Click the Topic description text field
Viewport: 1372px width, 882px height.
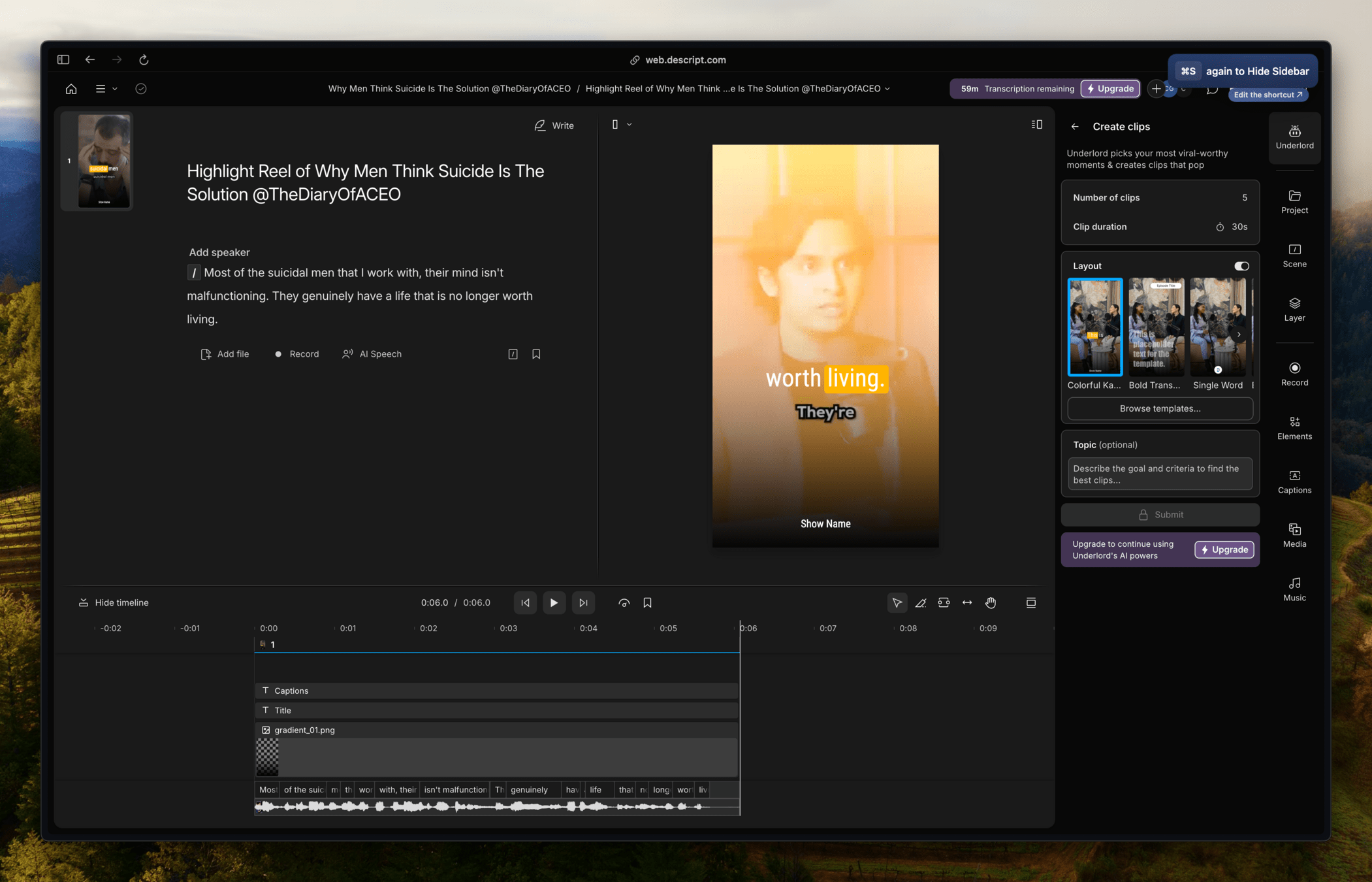tap(1160, 474)
